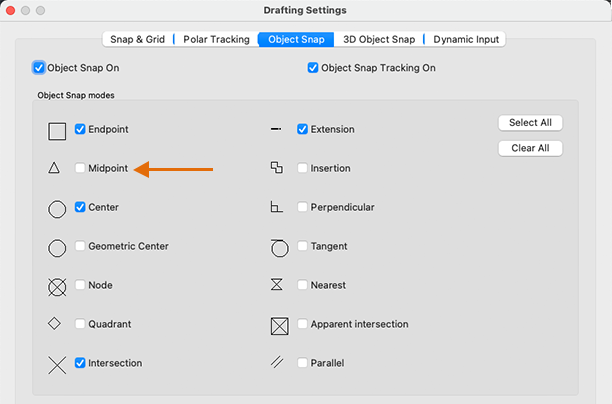This screenshot has height=404, width=612.
Task: Click the Apparent intersection snap icon
Action: click(279, 325)
